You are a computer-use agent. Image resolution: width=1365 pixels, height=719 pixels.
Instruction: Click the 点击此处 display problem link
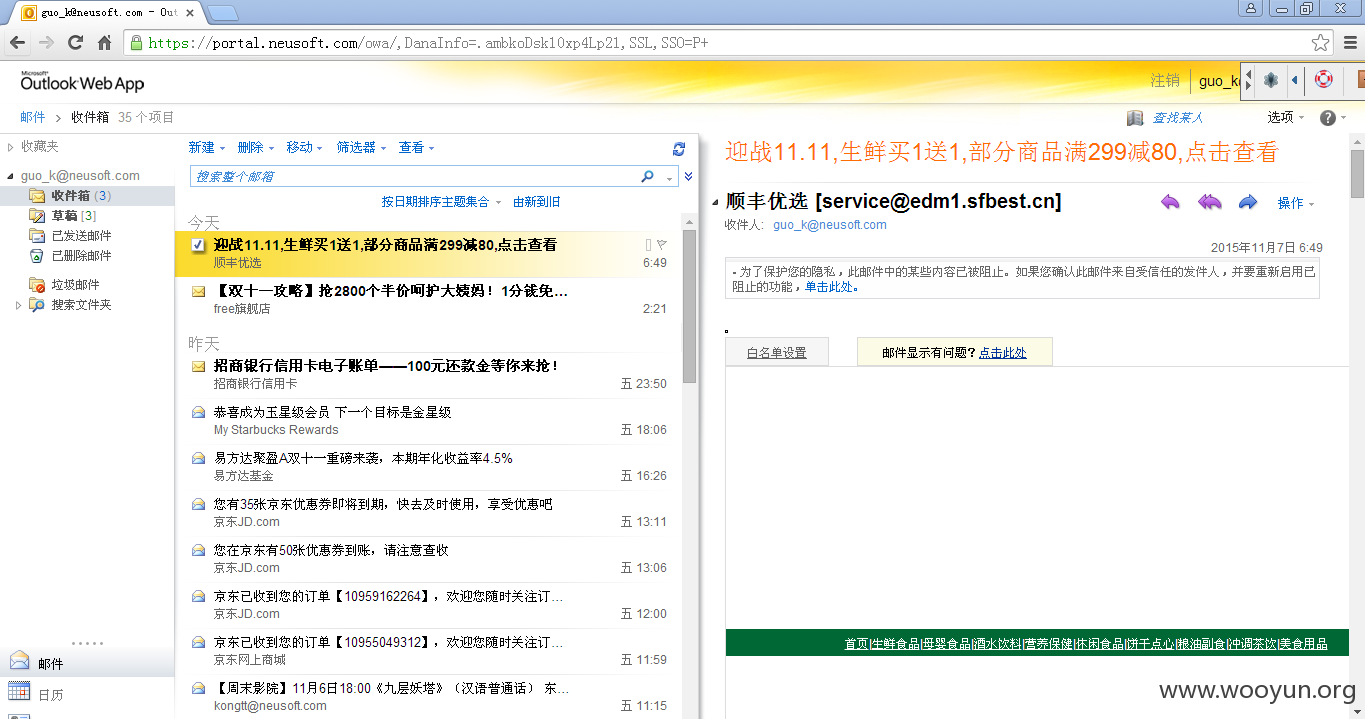(x=1003, y=353)
